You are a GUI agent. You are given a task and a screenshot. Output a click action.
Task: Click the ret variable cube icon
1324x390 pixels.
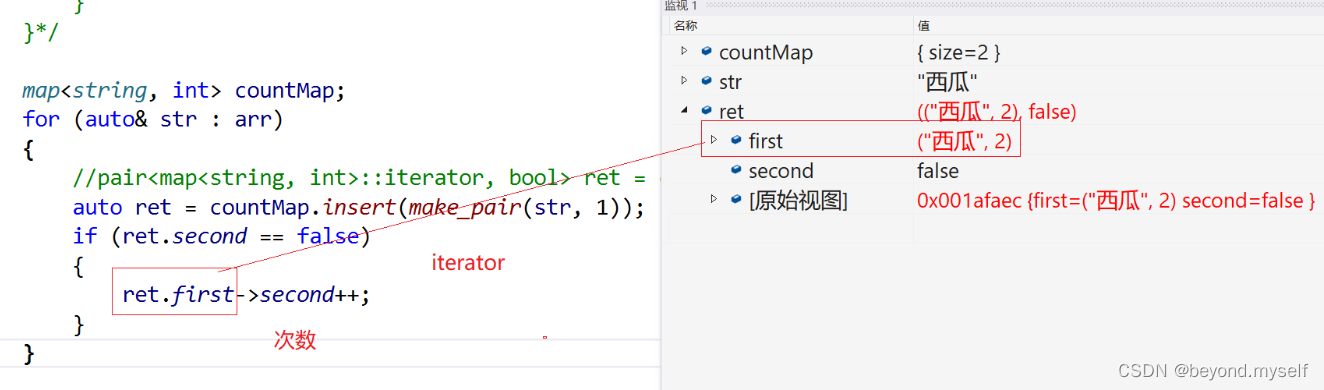coord(706,111)
